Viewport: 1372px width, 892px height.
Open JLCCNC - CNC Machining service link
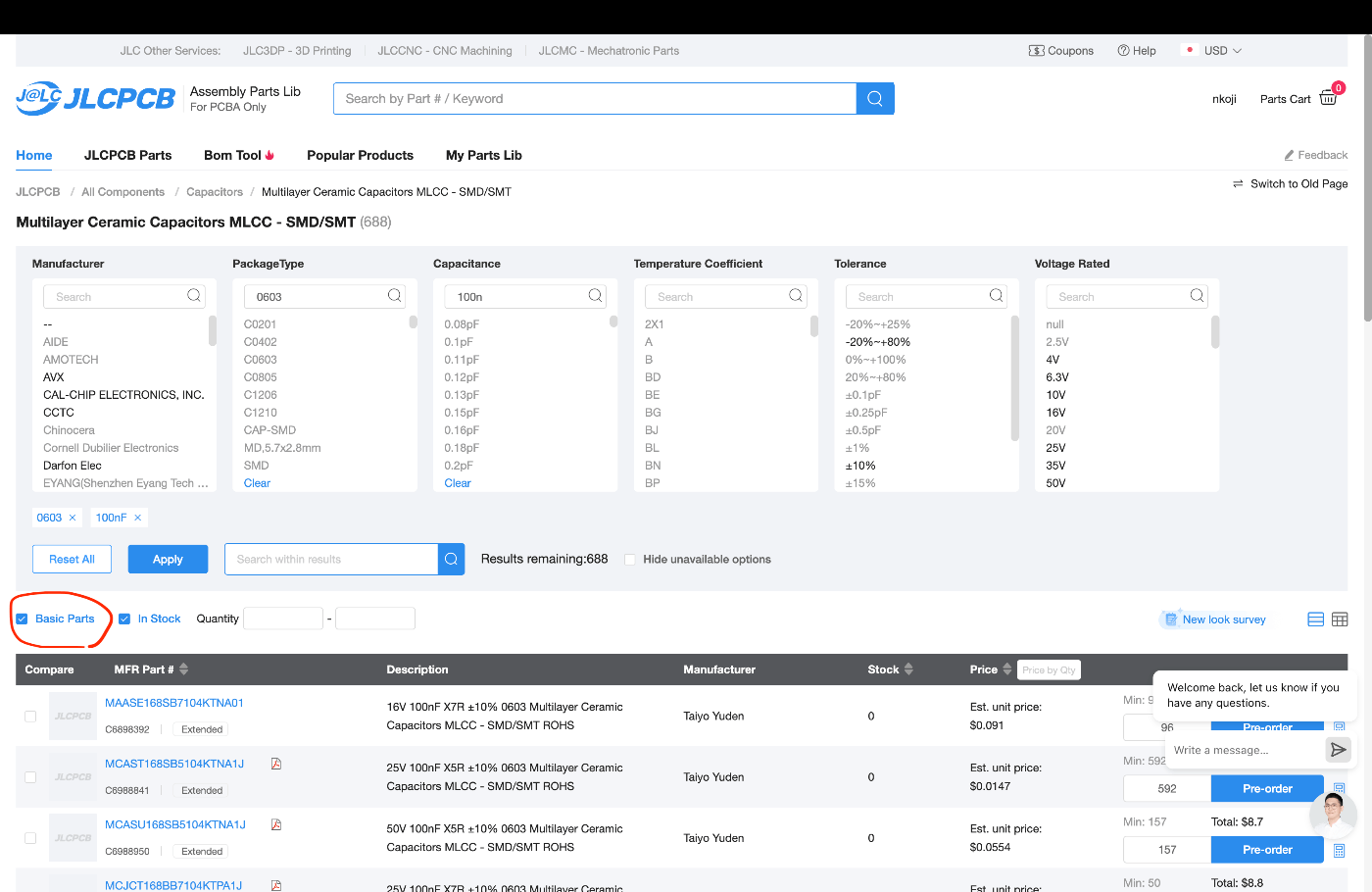(445, 51)
